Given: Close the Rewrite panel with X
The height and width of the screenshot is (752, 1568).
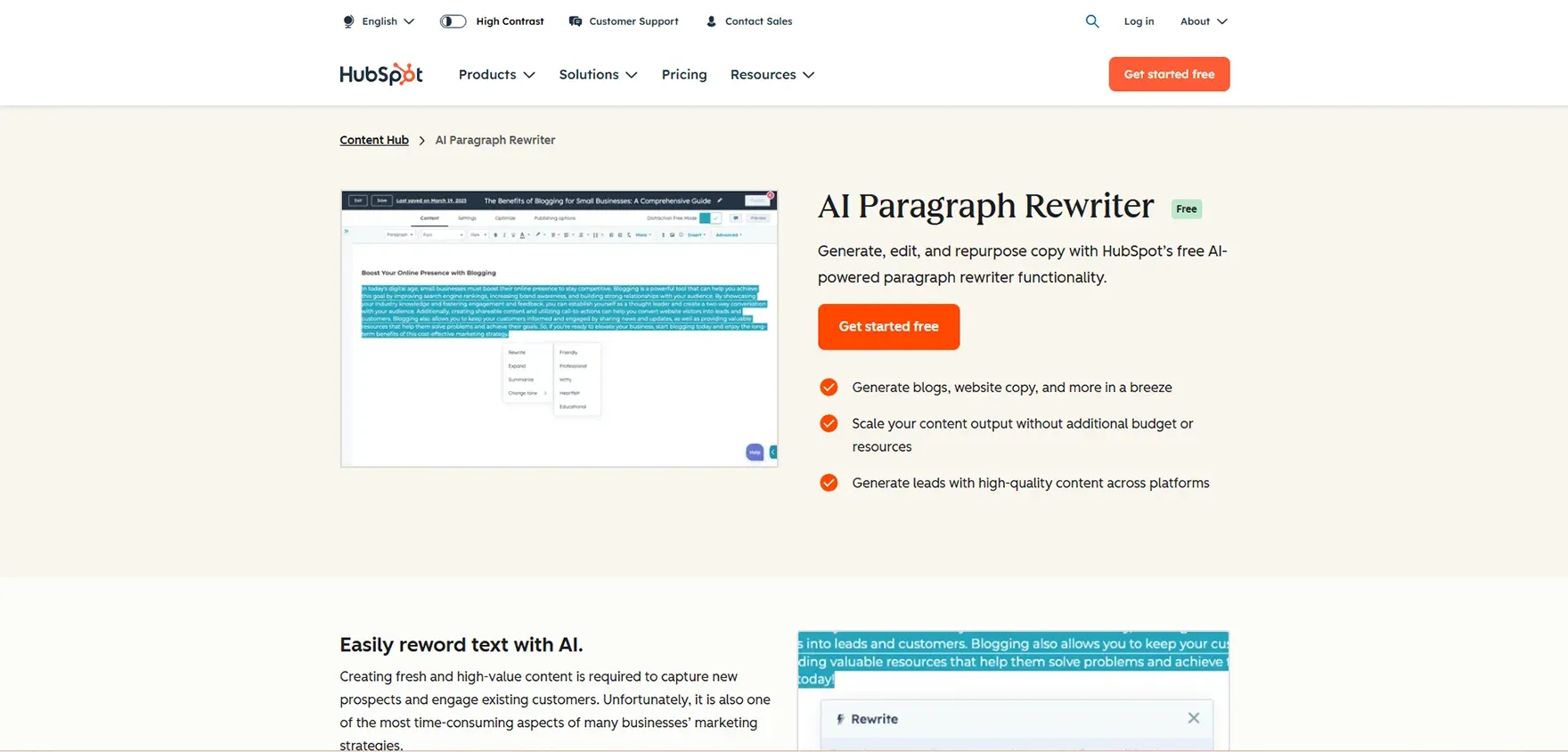Looking at the screenshot, I should pos(1194,718).
